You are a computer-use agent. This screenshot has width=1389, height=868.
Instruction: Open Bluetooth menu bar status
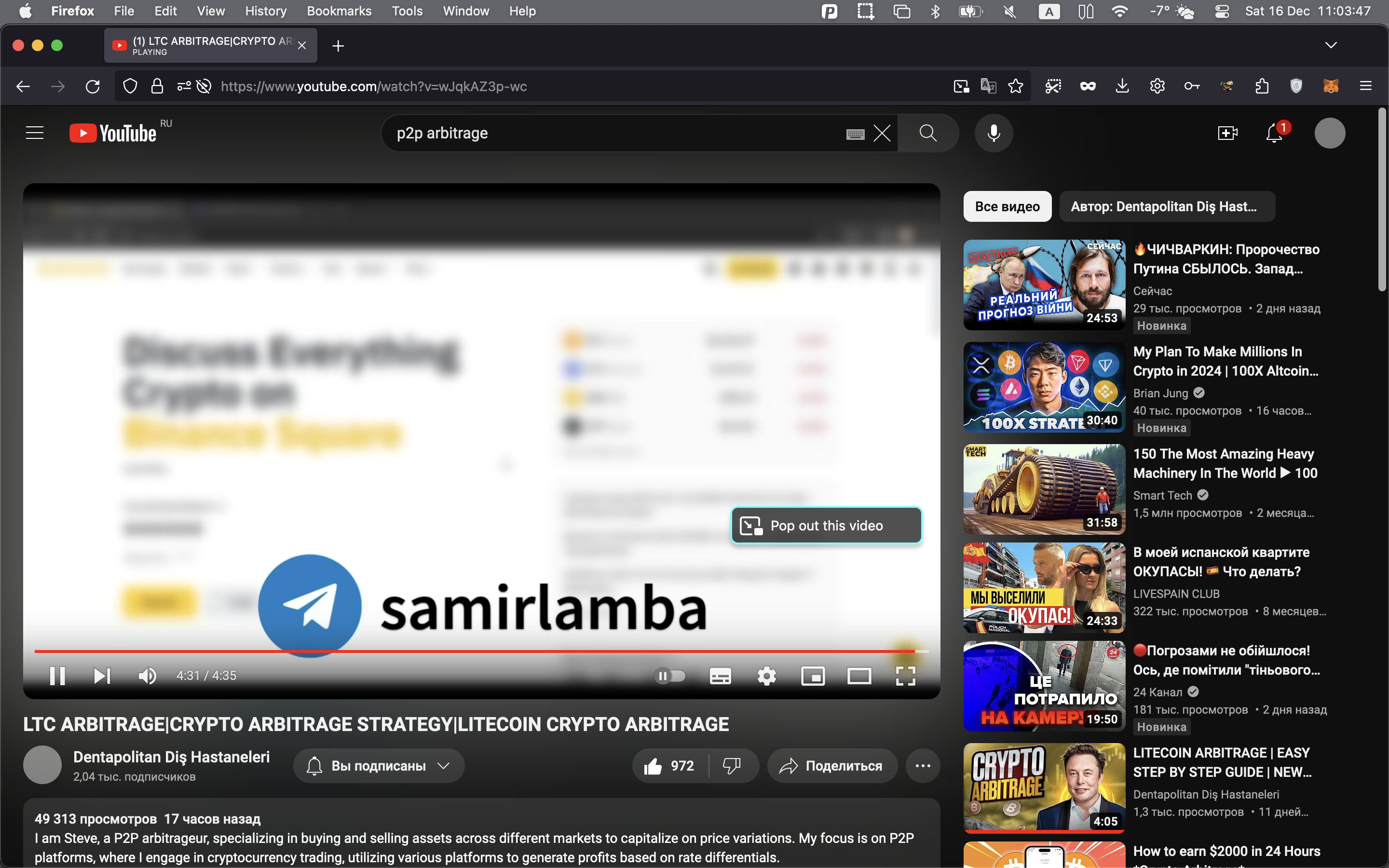click(935, 11)
